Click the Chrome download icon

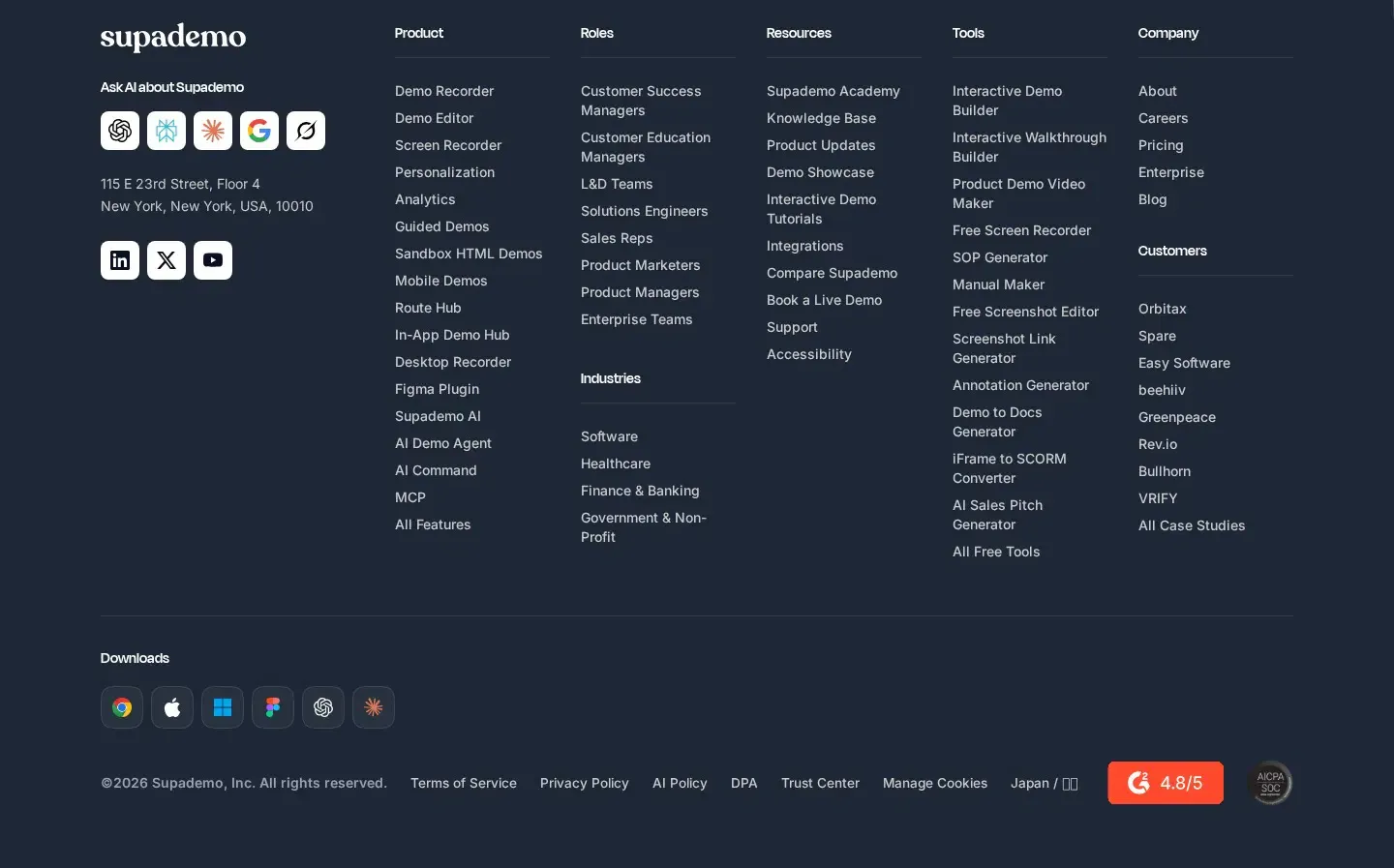122,707
